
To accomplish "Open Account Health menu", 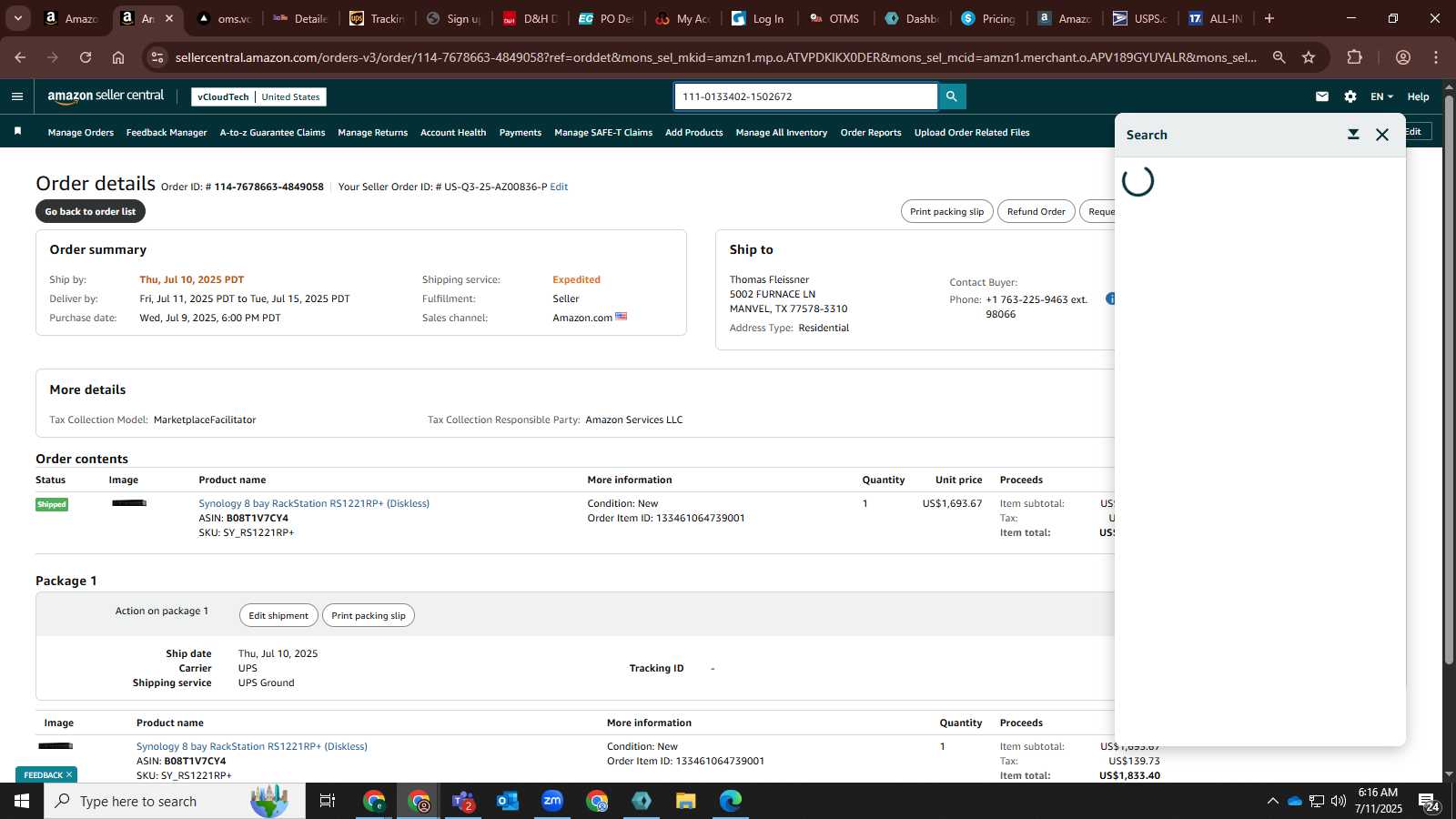I will click(453, 133).
